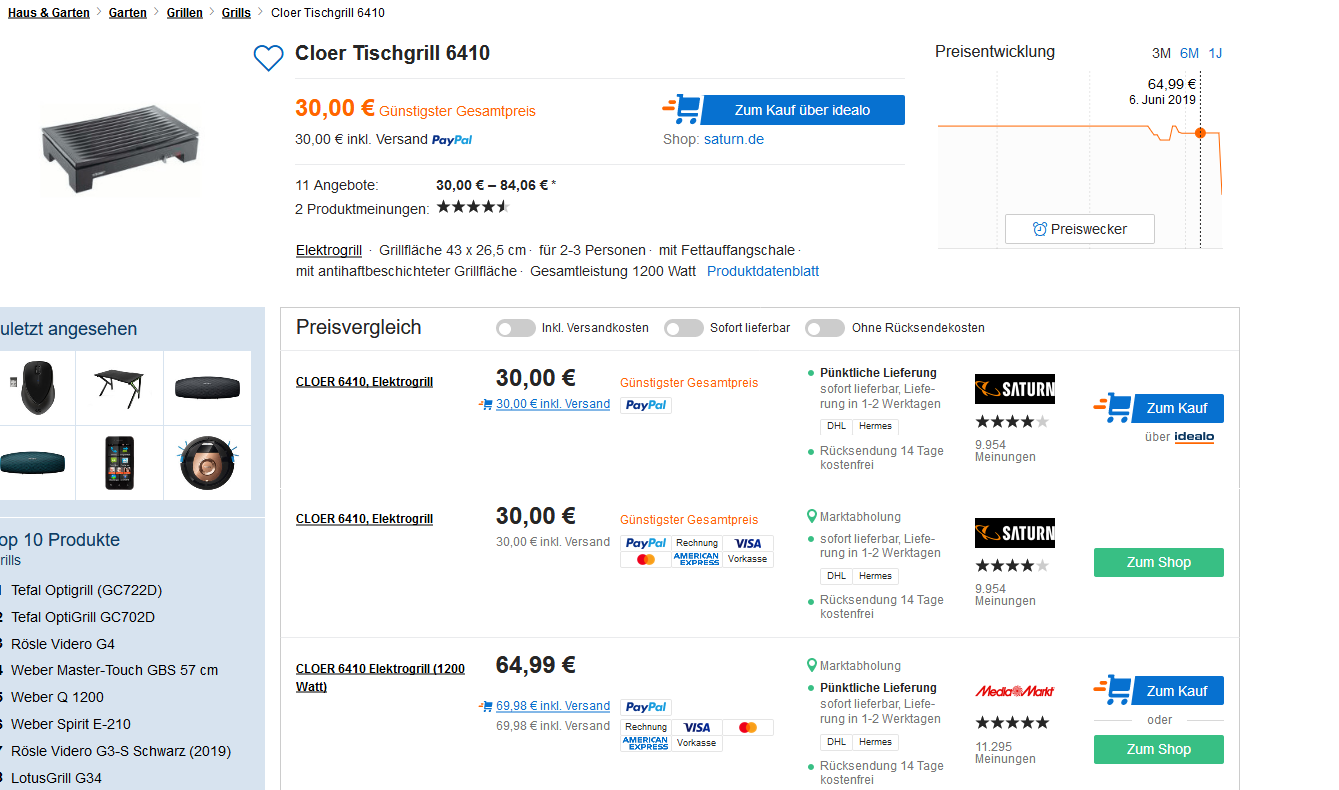Click the orange price history chart marker
This screenshot has width=1339, height=790.
(x=1200, y=133)
